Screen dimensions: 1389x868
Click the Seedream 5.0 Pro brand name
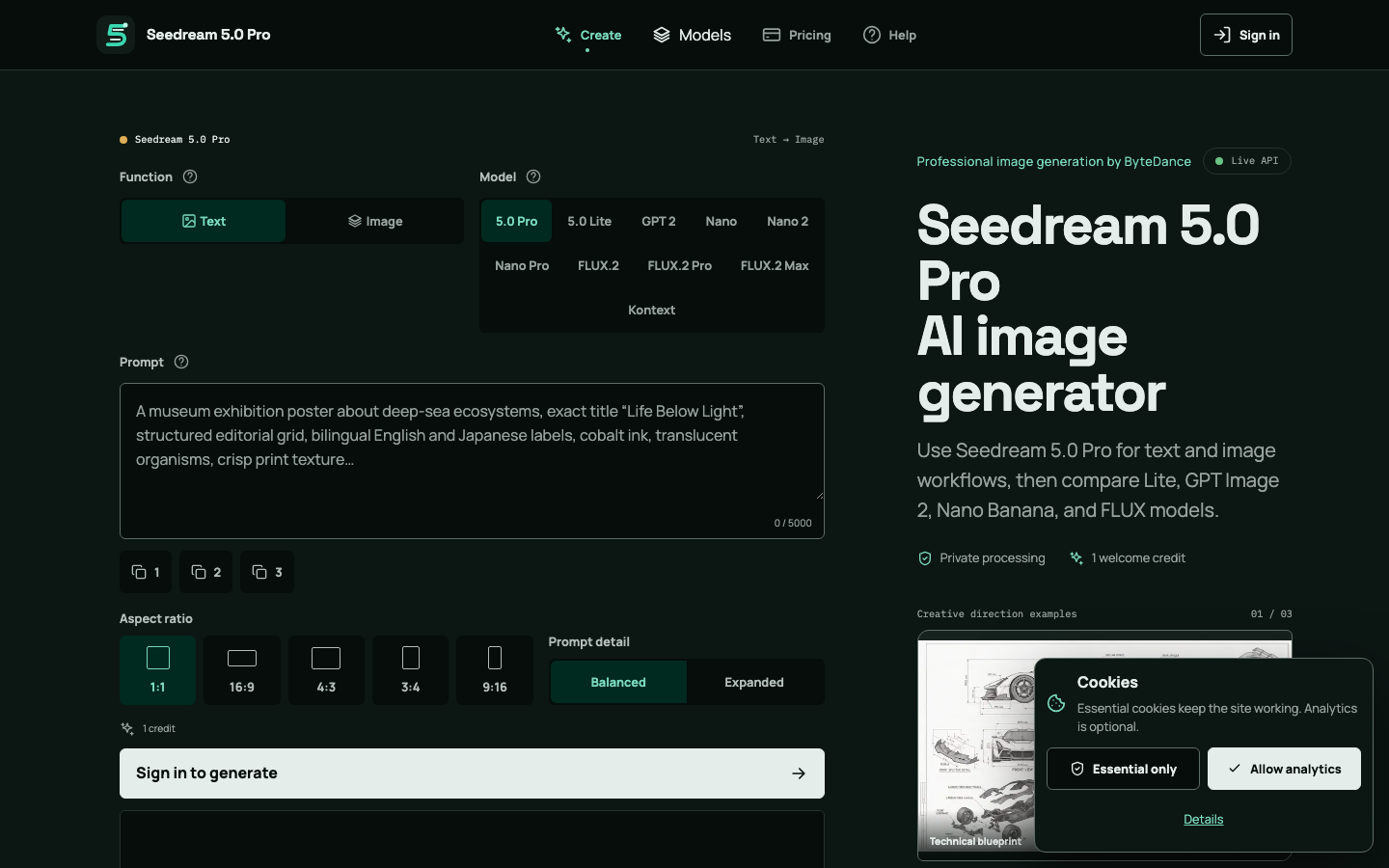click(208, 35)
